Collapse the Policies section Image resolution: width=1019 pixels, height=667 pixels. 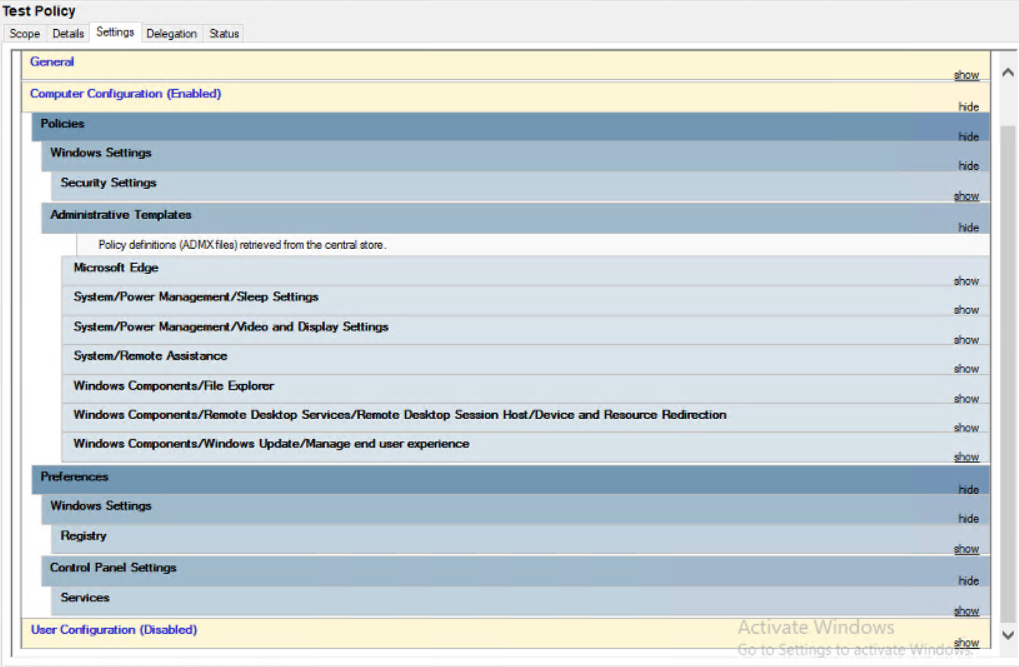(x=967, y=136)
